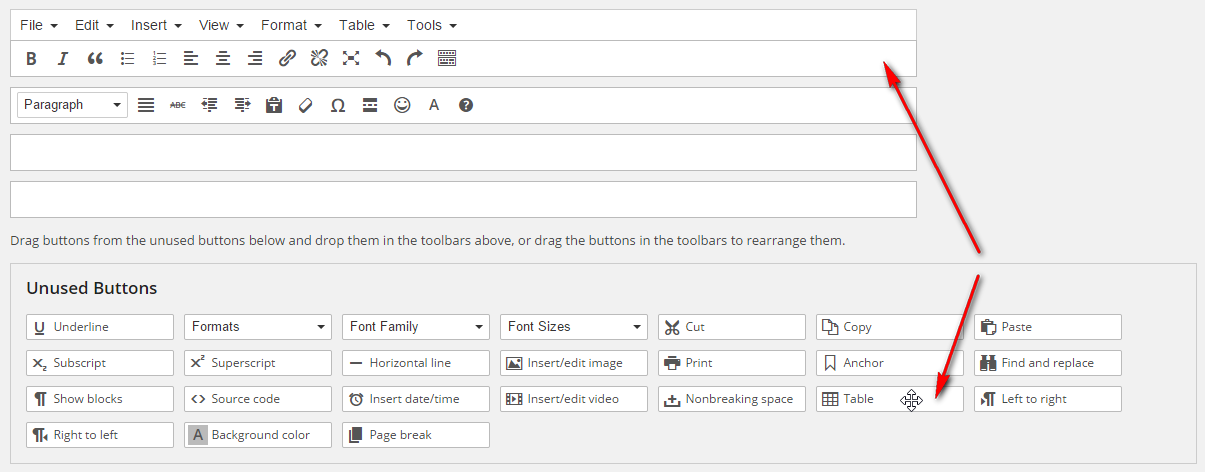Click the Source code unused button

pos(257,399)
